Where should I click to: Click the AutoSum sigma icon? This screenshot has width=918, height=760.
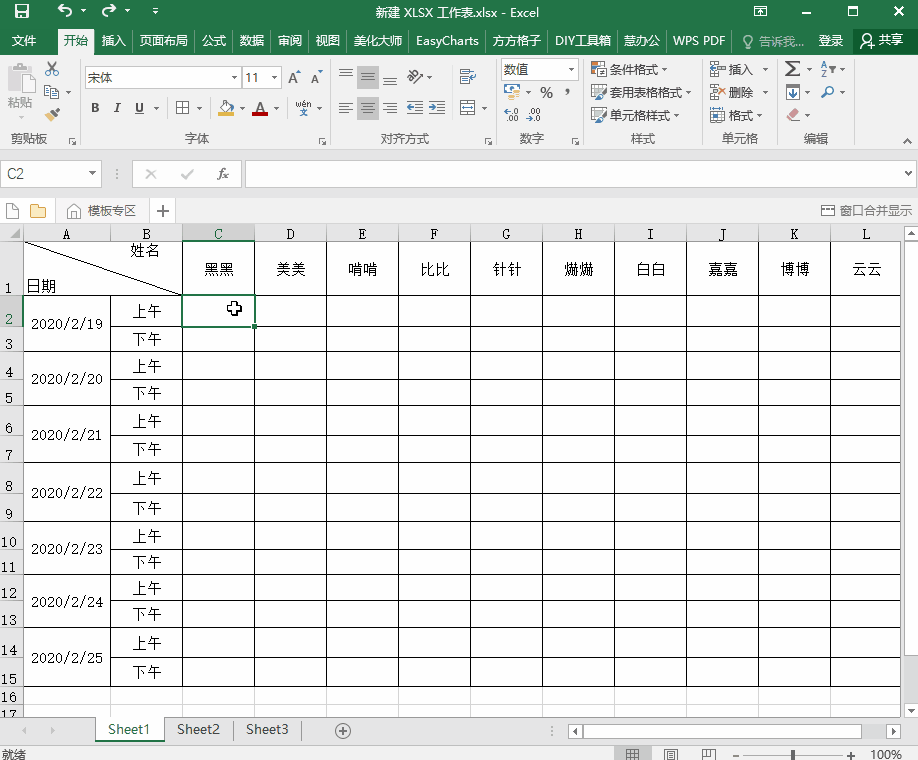pyautogui.click(x=792, y=69)
